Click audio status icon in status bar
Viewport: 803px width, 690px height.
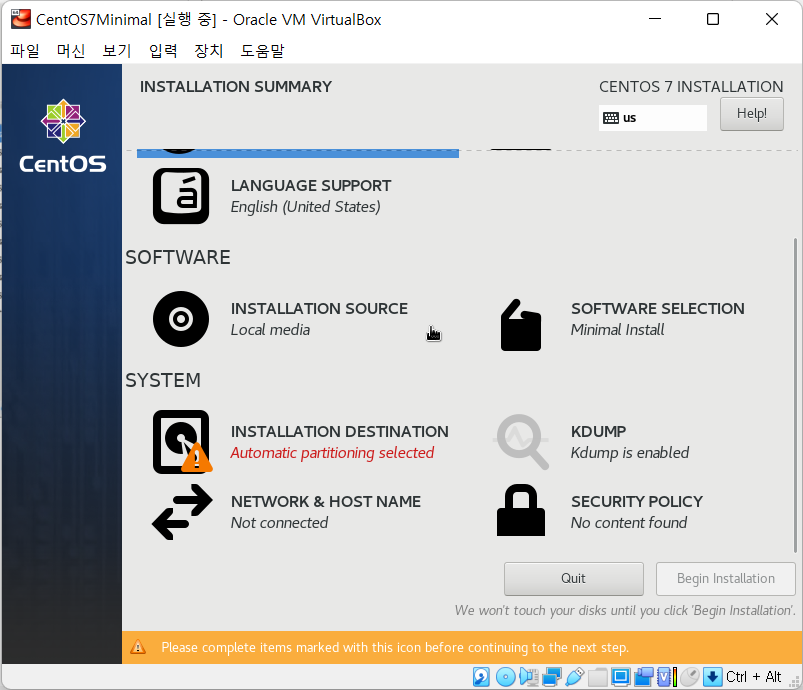[x=528, y=677]
